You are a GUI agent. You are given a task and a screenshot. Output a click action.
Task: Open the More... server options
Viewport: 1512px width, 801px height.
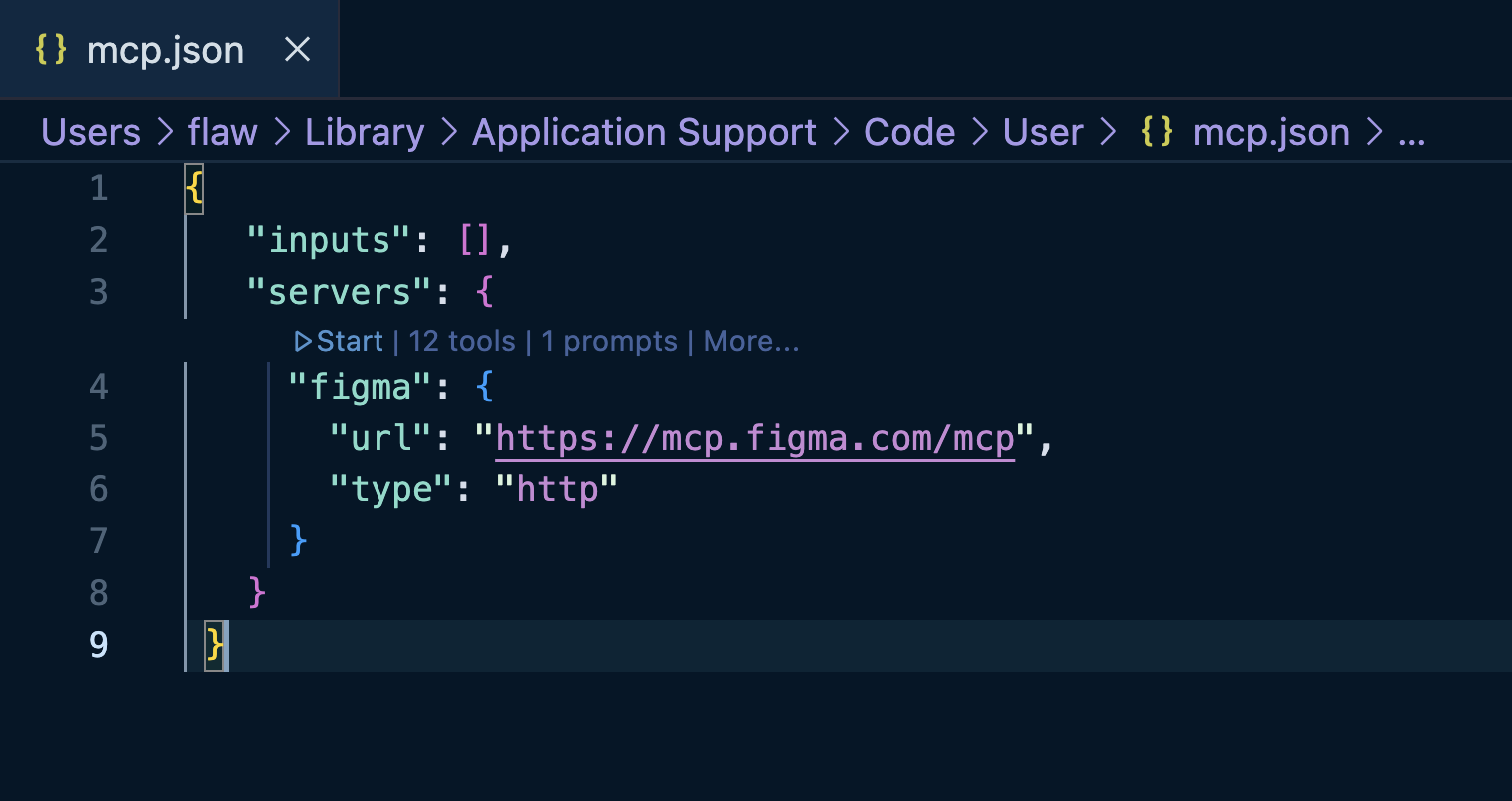(750, 341)
